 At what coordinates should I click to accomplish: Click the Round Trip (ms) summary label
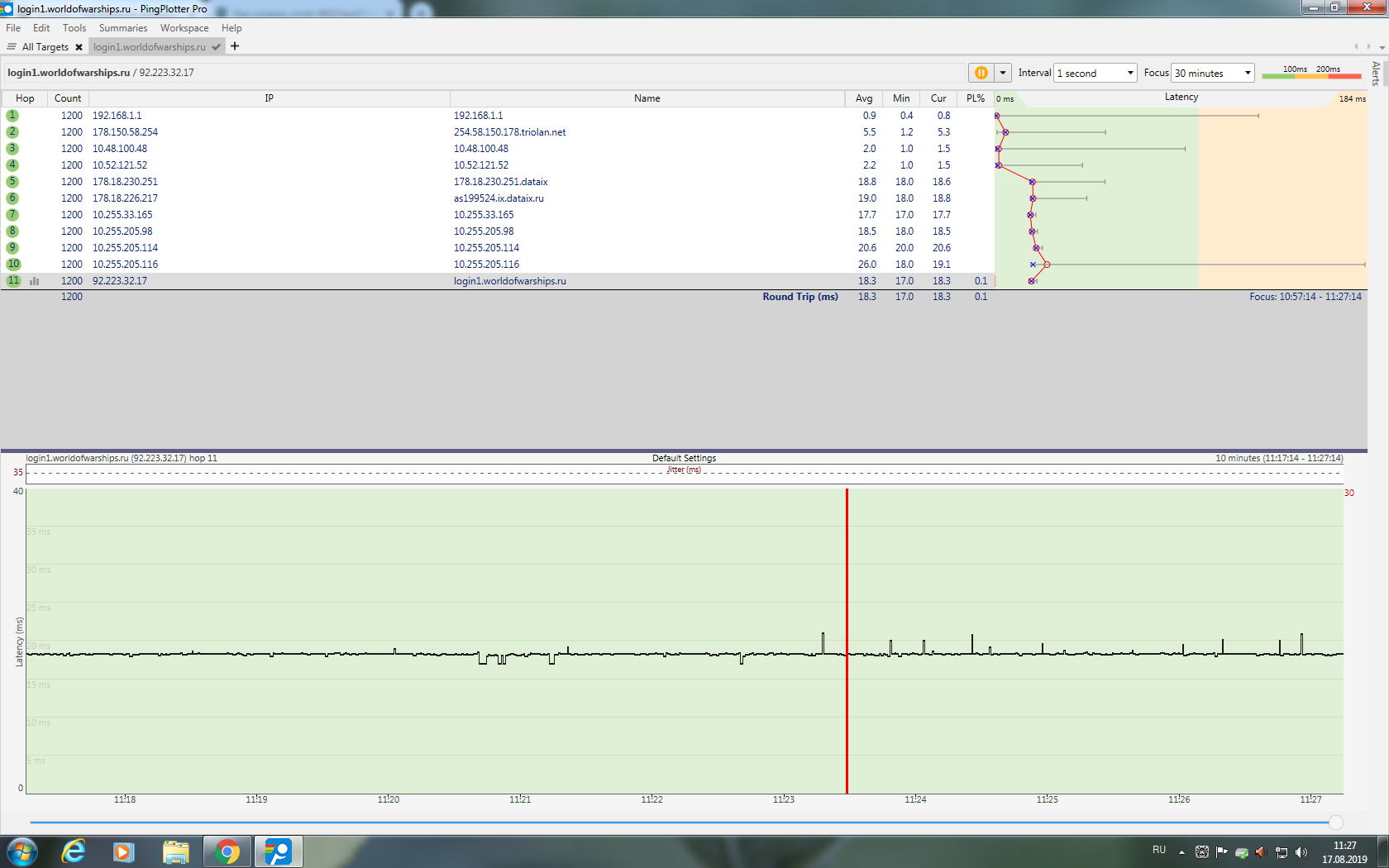(800, 297)
